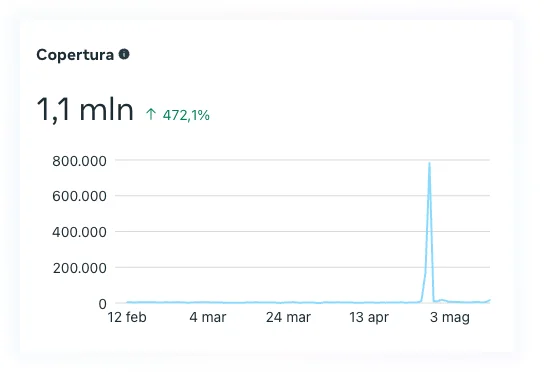Click the 400.000 y-axis label

(x=79, y=232)
